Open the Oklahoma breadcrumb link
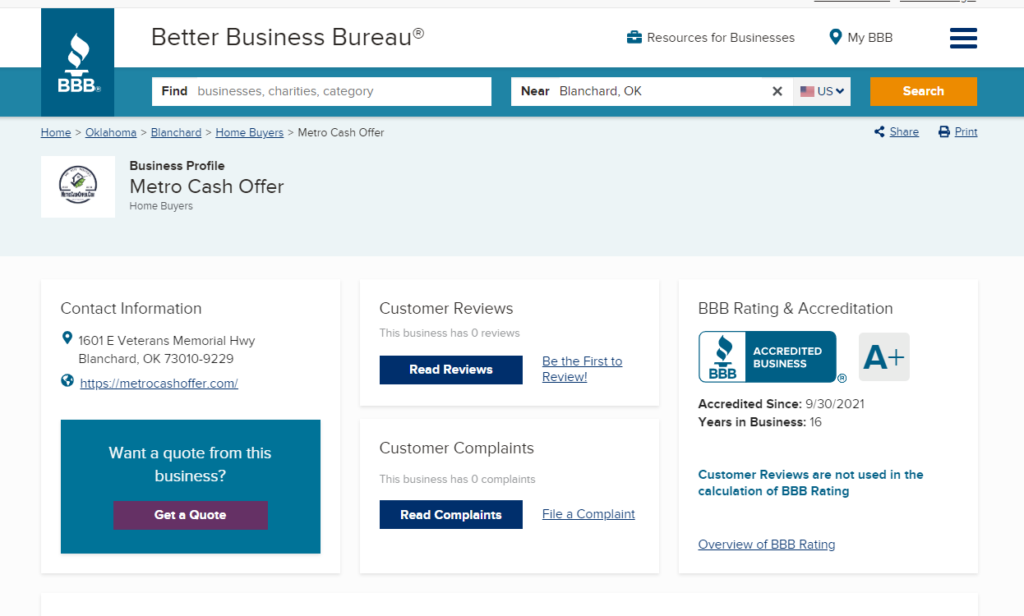This screenshot has height=616, width=1024. tap(111, 133)
